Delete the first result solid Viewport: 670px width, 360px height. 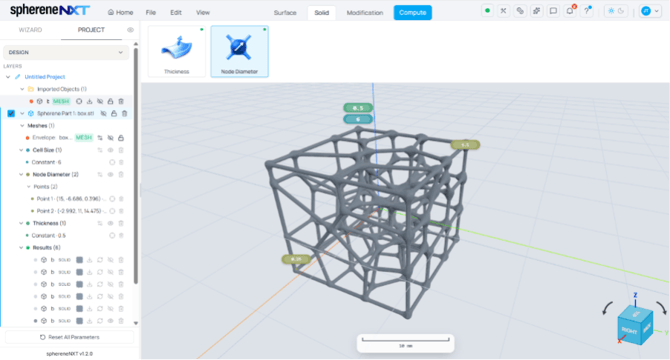pyautogui.click(x=121, y=260)
